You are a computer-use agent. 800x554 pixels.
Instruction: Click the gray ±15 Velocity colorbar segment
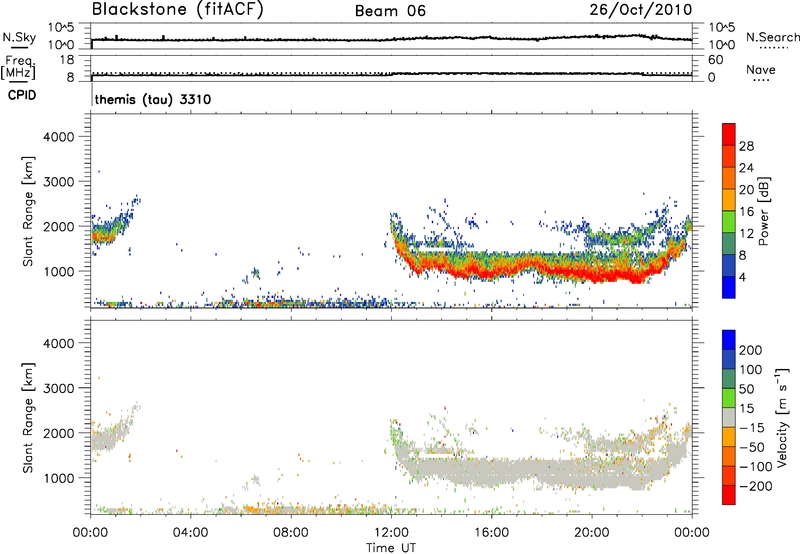pyautogui.click(x=729, y=417)
